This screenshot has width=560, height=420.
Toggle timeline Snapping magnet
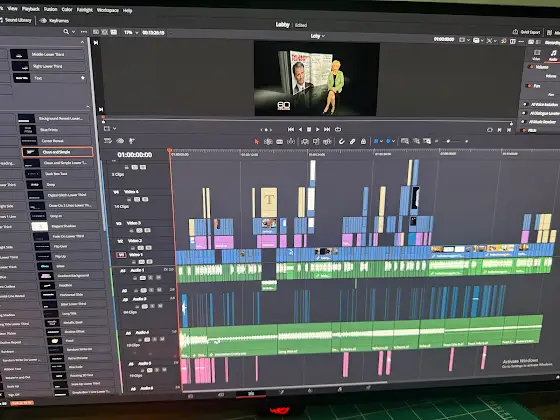pyautogui.click(x=341, y=141)
